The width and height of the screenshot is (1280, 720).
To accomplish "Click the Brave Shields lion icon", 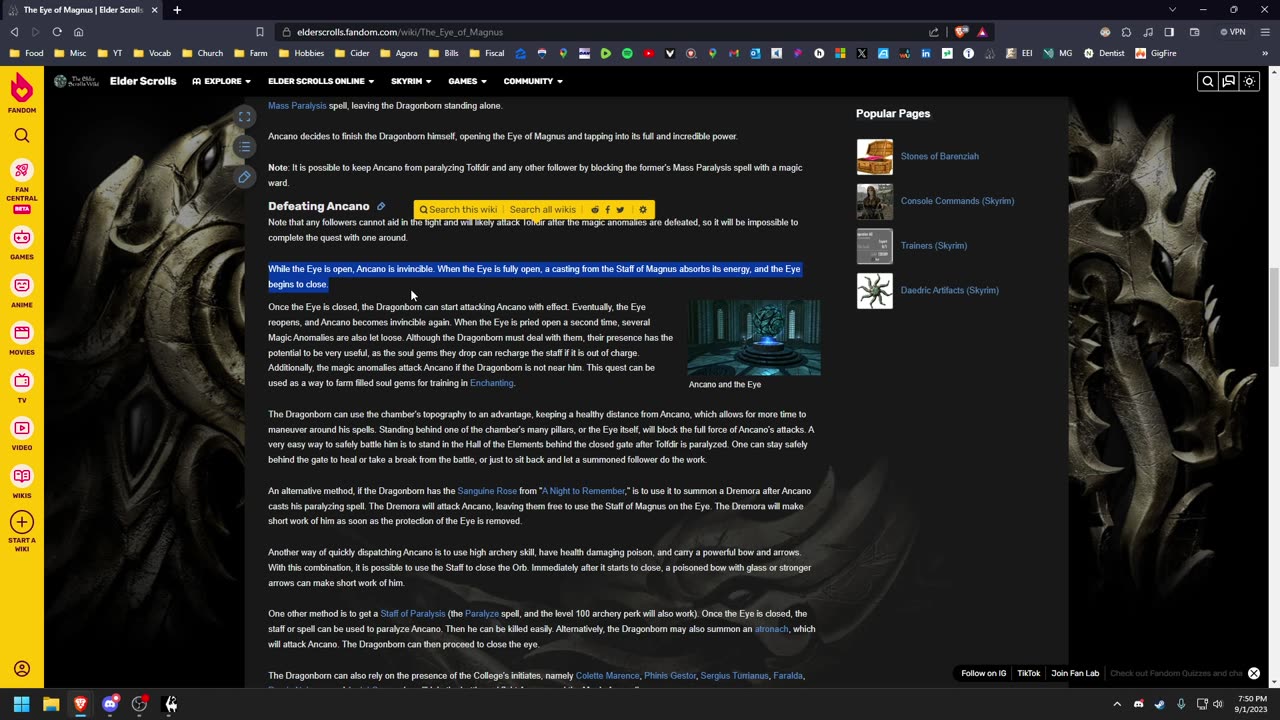I will (962, 32).
